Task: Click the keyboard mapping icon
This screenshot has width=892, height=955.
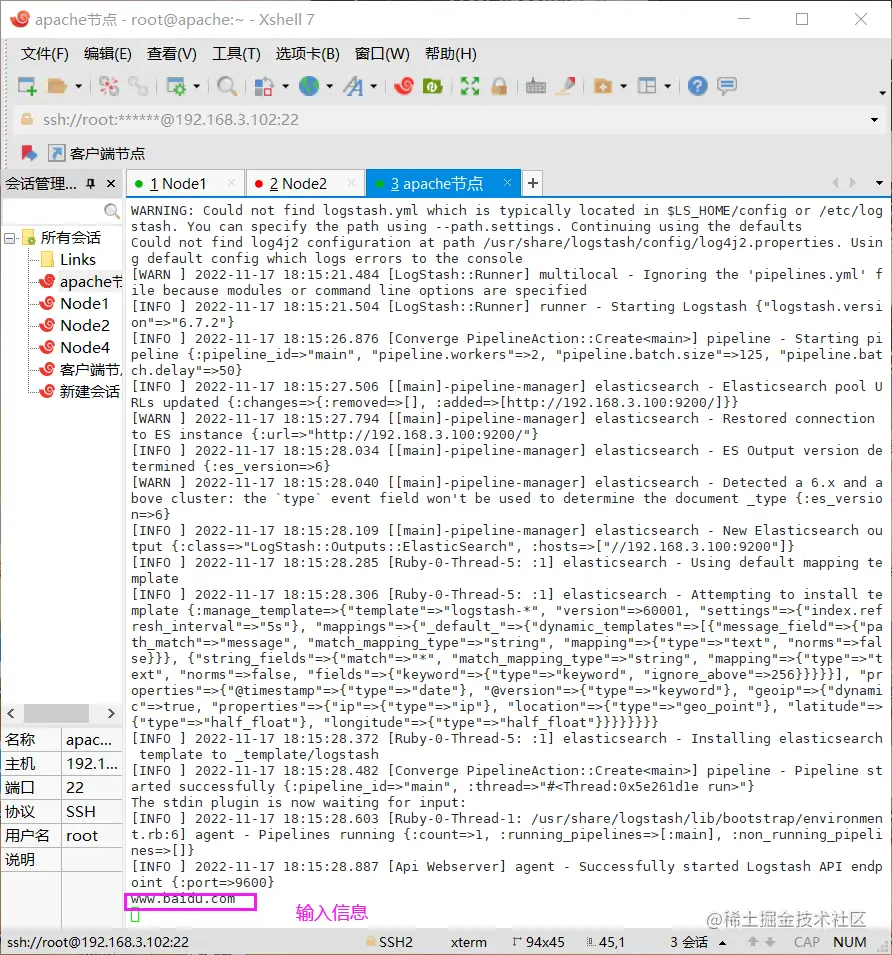Action: click(x=536, y=86)
